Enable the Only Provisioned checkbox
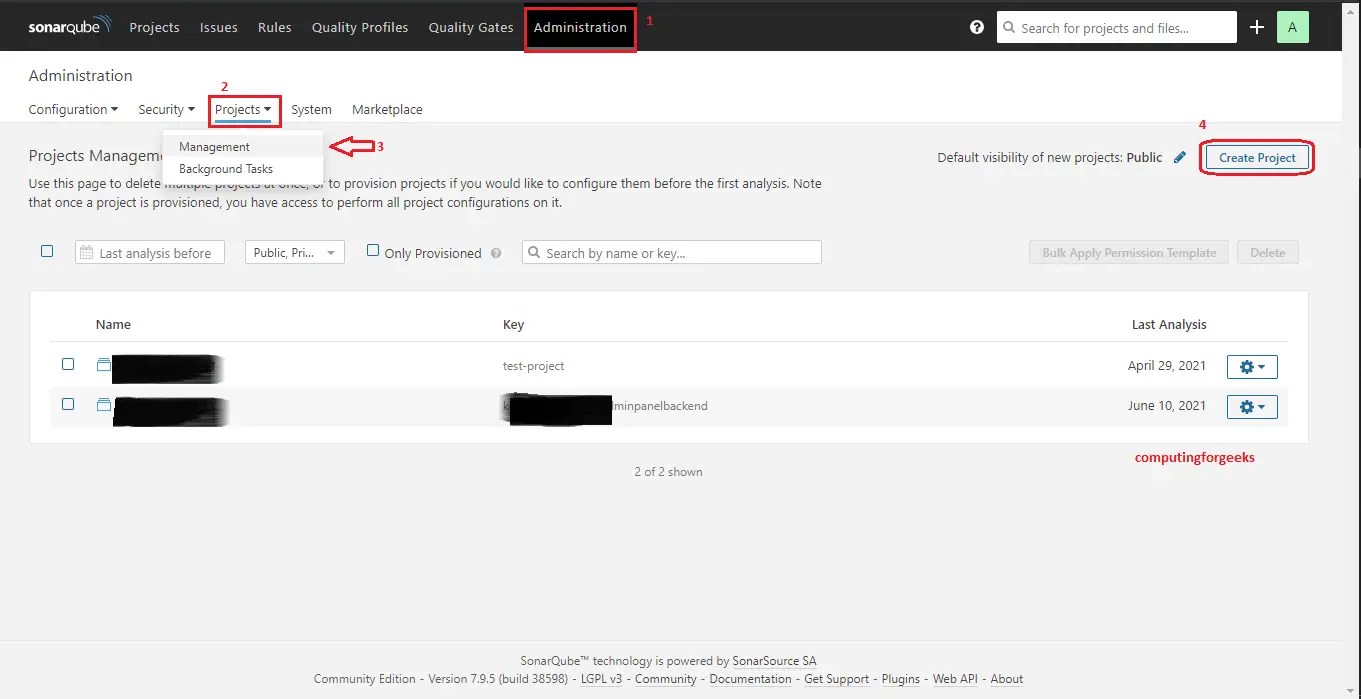The height and width of the screenshot is (699, 1361). pos(371,250)
